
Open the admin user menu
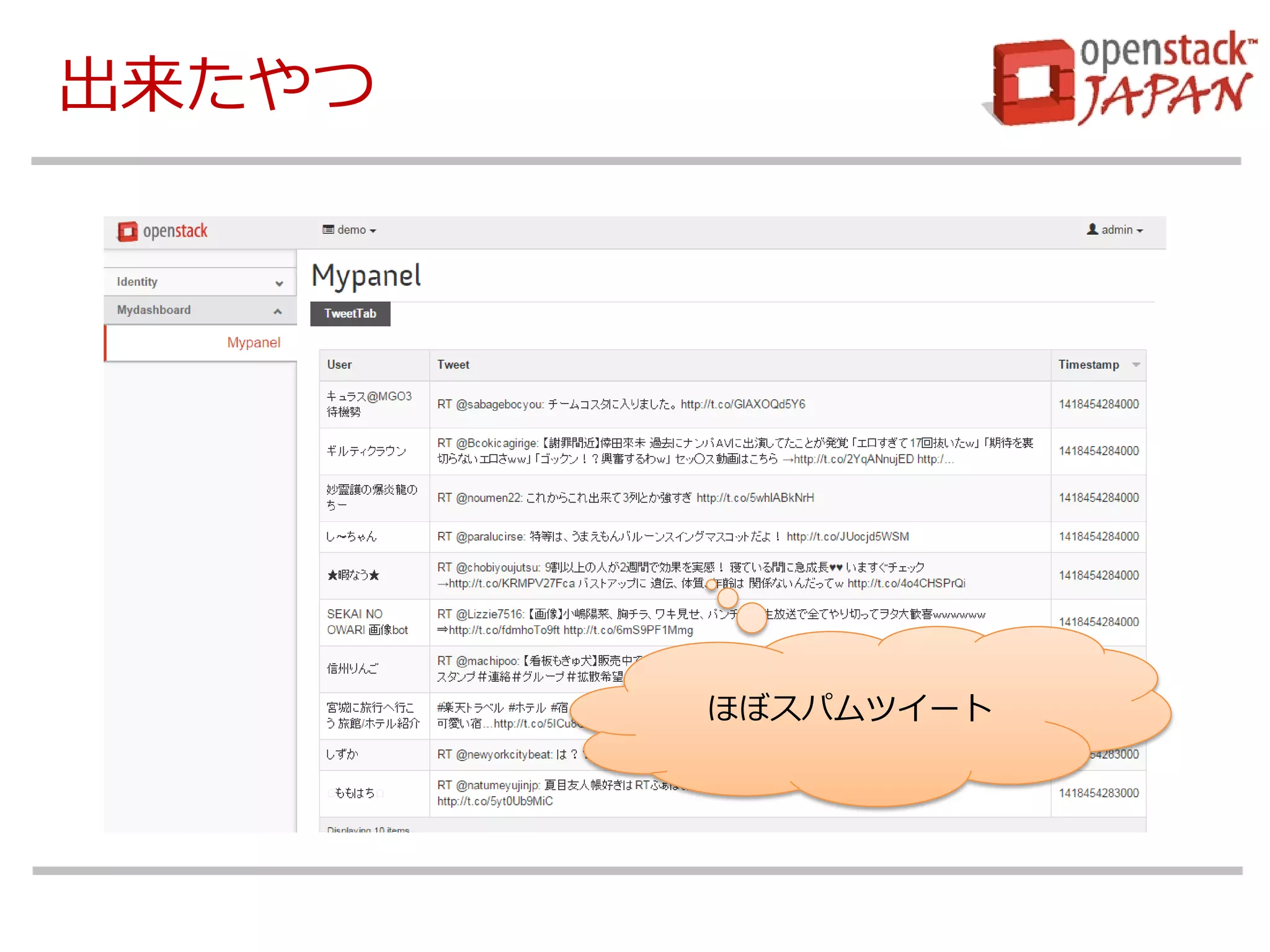(1115, 230)
